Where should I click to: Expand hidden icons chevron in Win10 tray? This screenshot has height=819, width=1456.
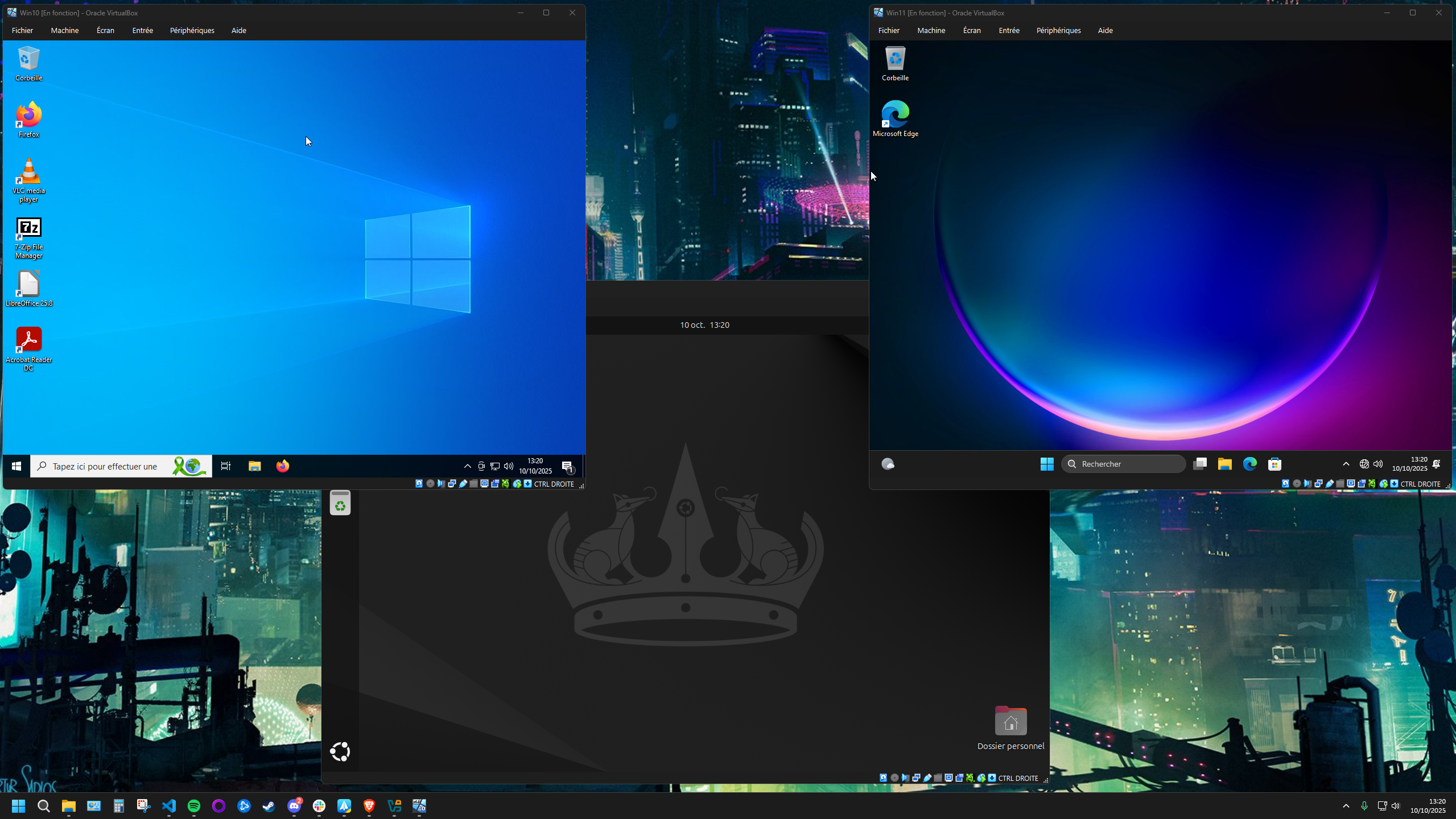(467, 466)
